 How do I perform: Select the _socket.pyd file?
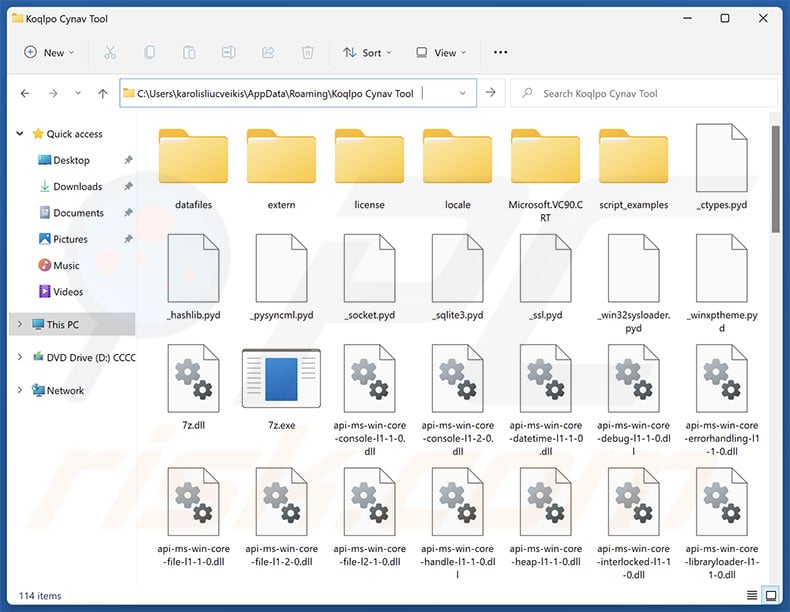(x=369, y=278)
